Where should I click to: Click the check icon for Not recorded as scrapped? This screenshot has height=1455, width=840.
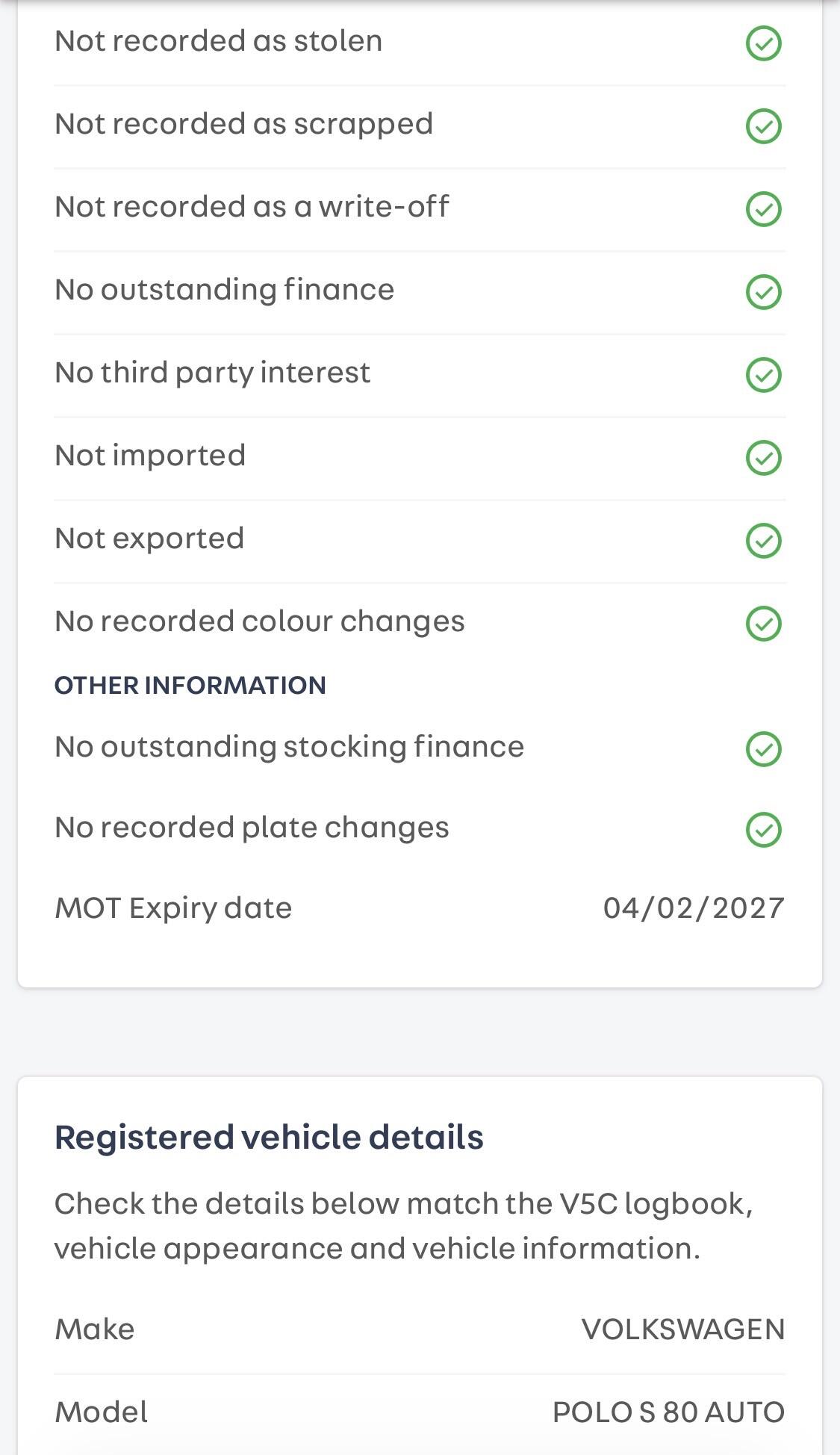[x=763, y=126]
